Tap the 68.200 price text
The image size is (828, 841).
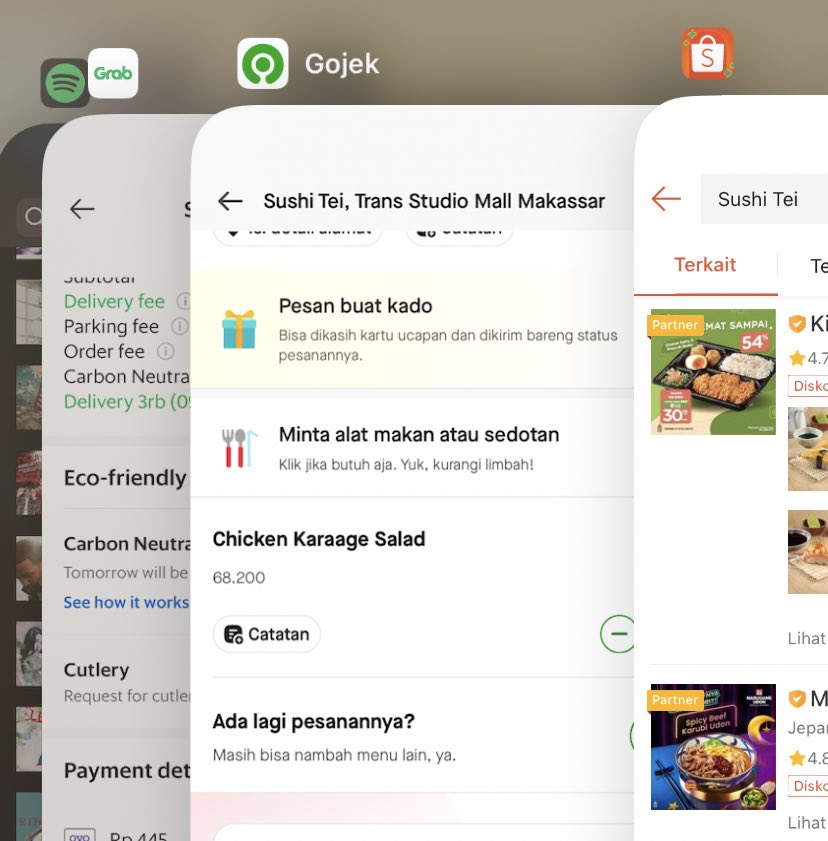239,578
